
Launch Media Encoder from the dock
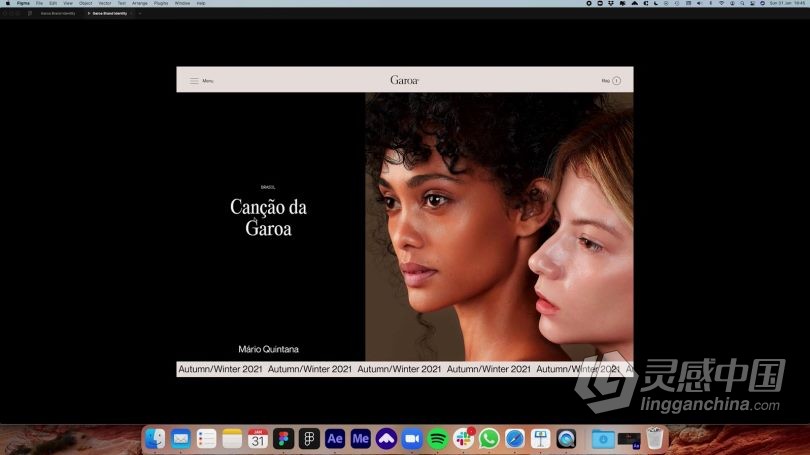tap(361, 439)
